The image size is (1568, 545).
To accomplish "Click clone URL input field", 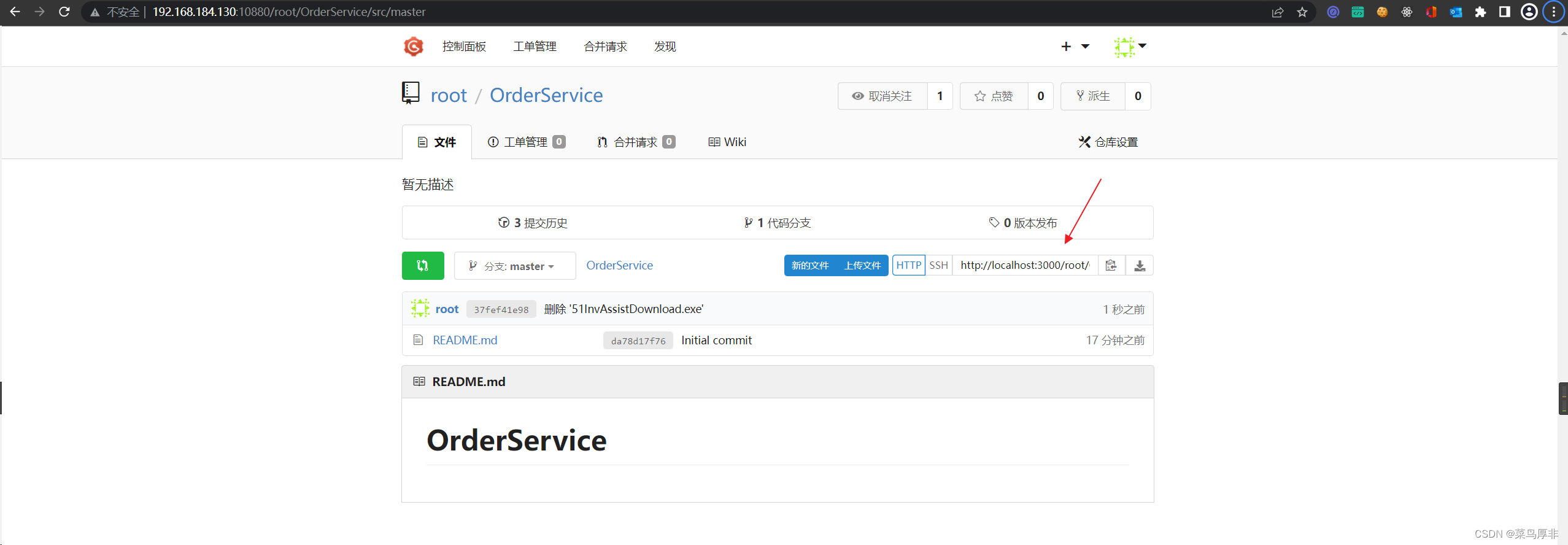I will 1025,265.
